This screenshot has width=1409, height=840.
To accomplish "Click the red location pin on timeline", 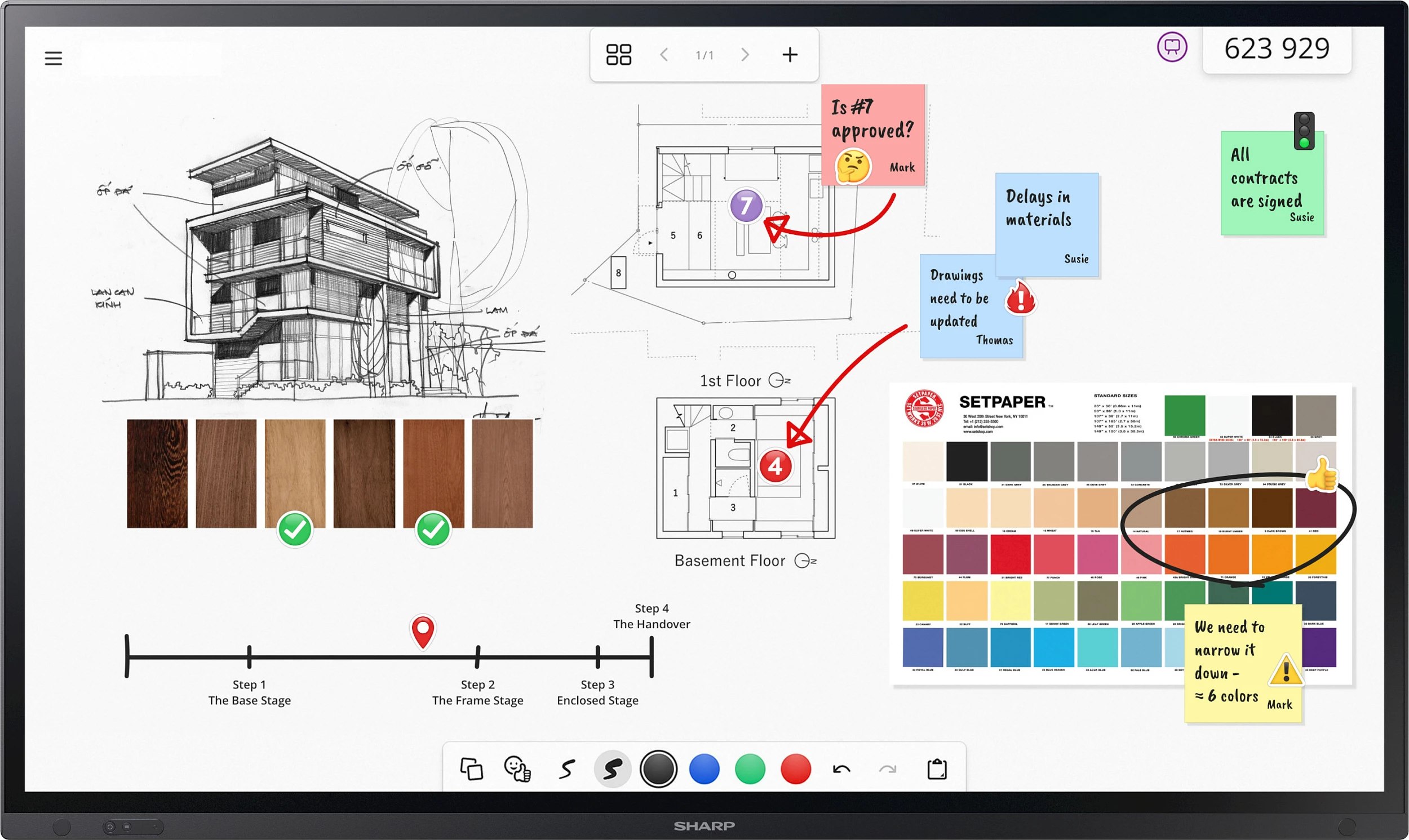I will [x=423, y=630].
